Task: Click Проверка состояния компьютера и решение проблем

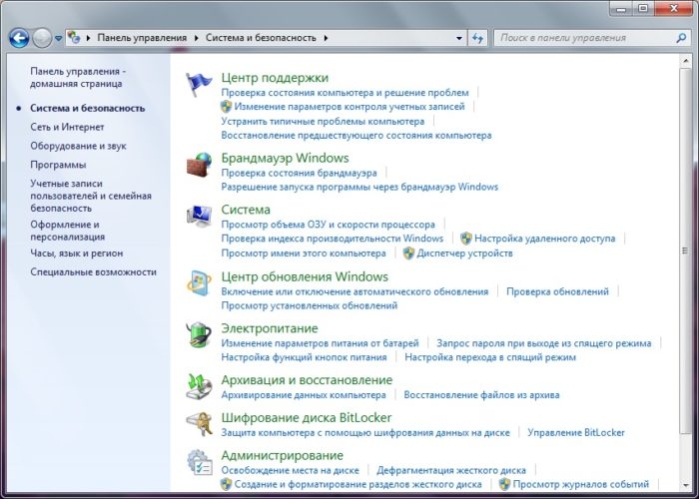Action: 345,93
